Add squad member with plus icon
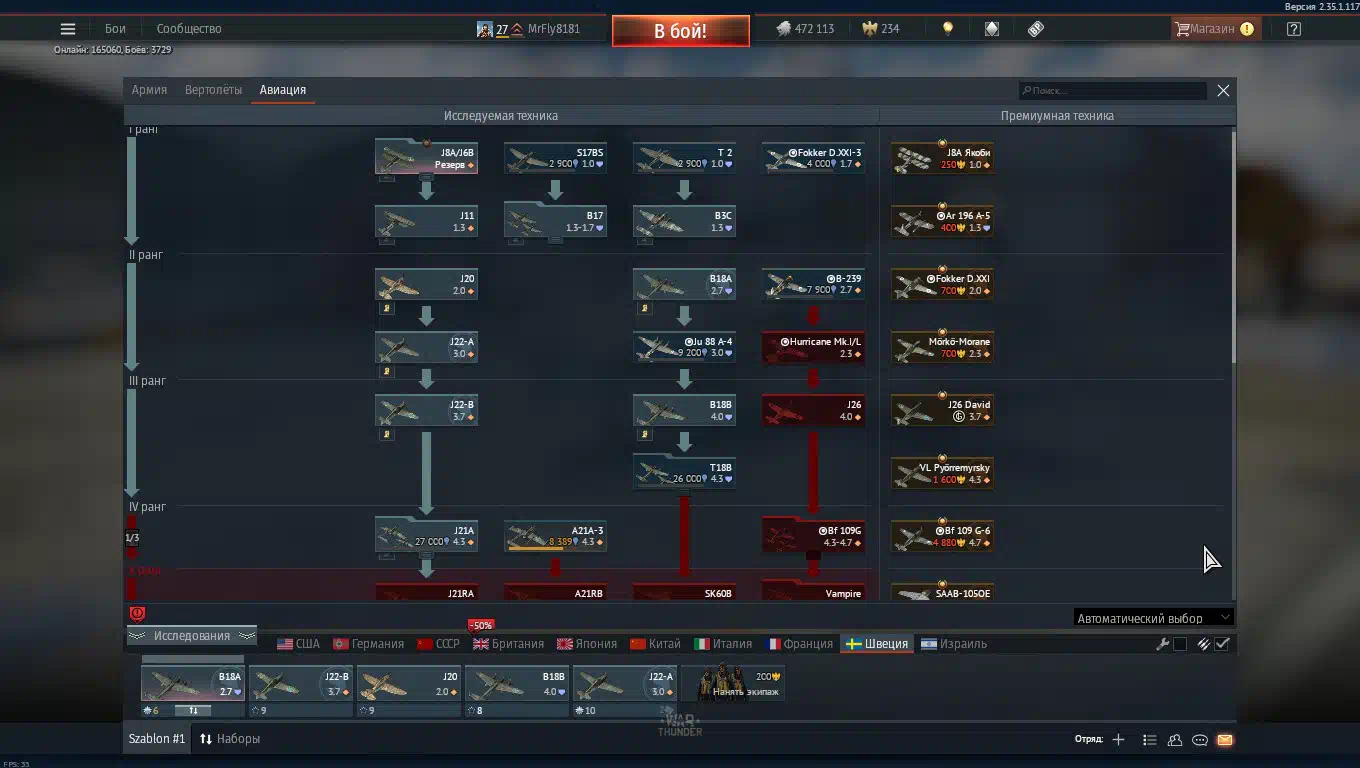The width and height of the screenshot is (1360, 768). [1118, 740]
